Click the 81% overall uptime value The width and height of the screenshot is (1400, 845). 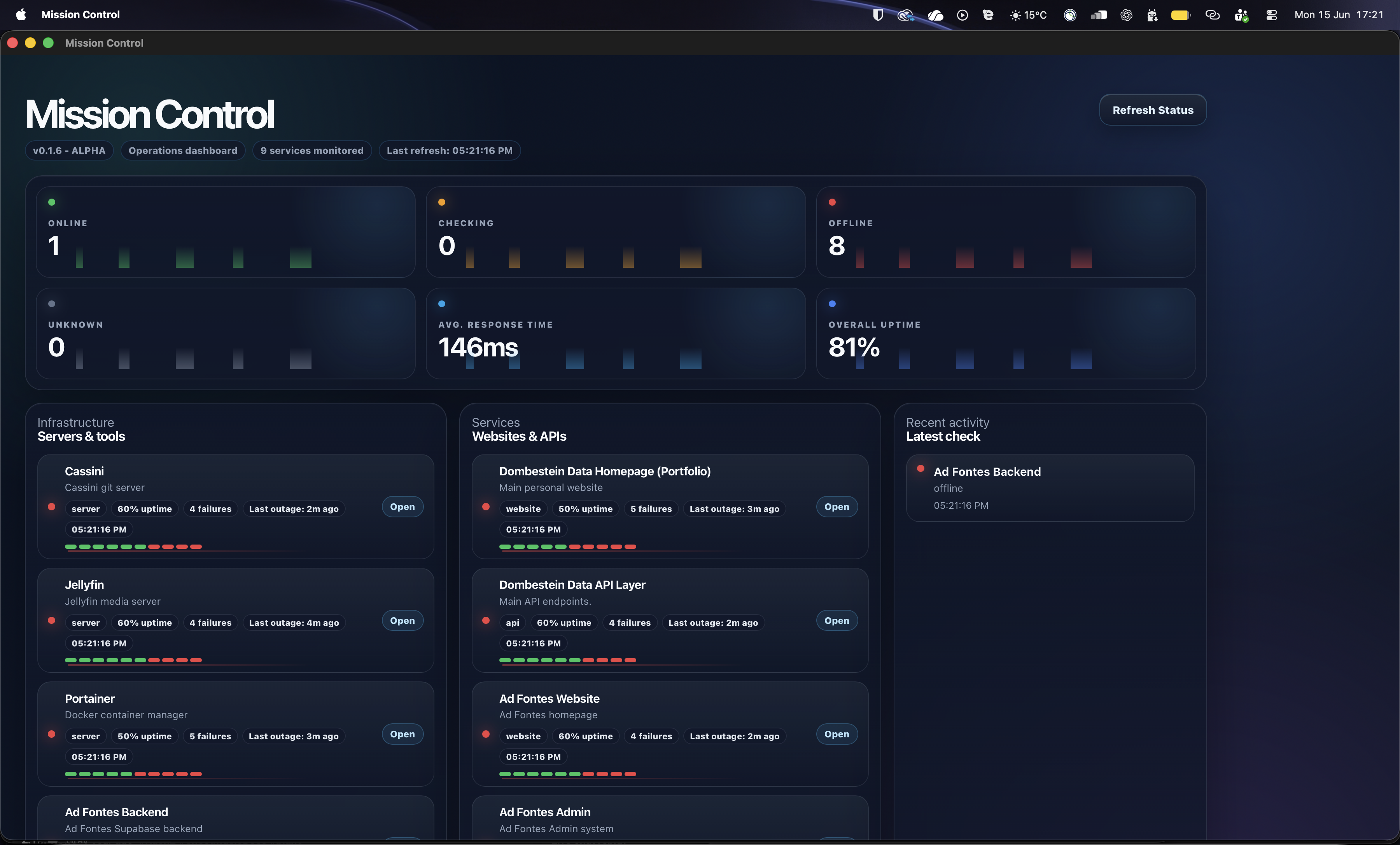point(854,347)
